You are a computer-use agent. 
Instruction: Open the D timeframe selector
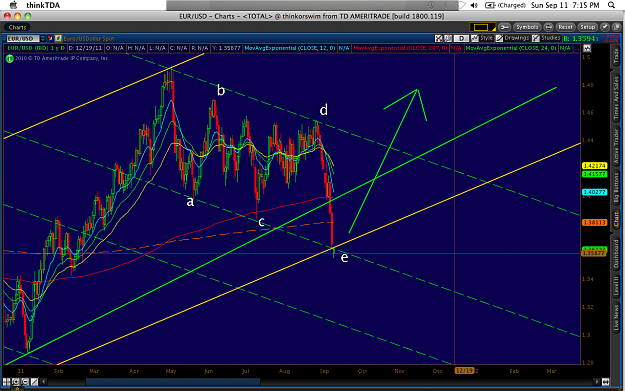[x=461, y=38]
